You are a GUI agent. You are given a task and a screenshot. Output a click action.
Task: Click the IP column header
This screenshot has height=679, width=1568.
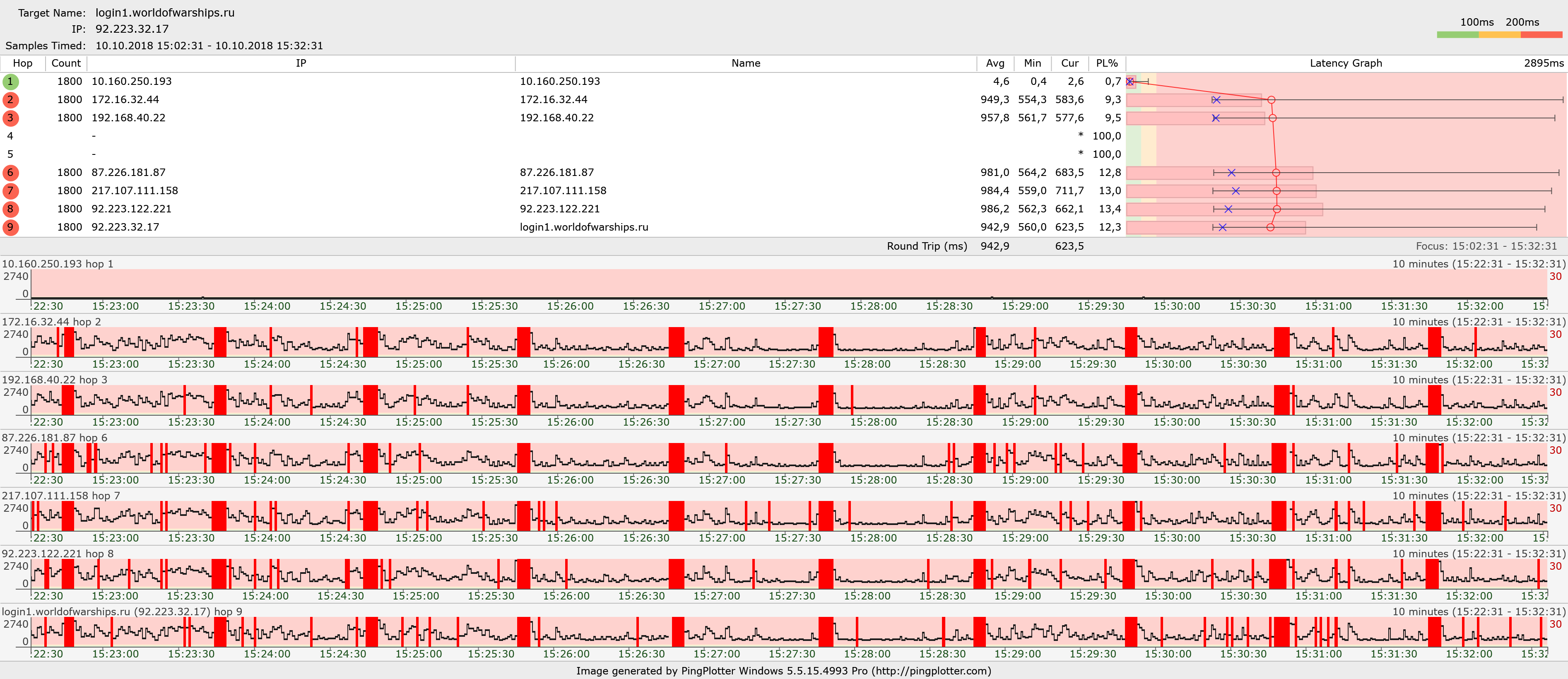301,63
